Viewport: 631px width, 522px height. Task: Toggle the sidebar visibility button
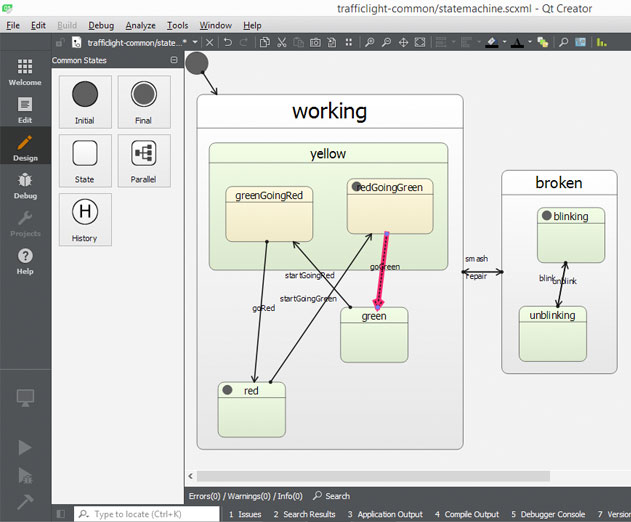pyautogui.click(x=61, y=514)
